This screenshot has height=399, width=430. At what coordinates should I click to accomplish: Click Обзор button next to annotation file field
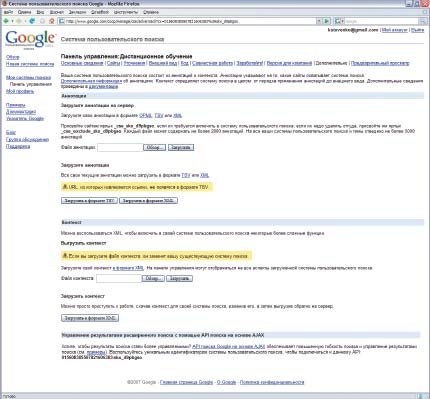(x=154, y=147)
